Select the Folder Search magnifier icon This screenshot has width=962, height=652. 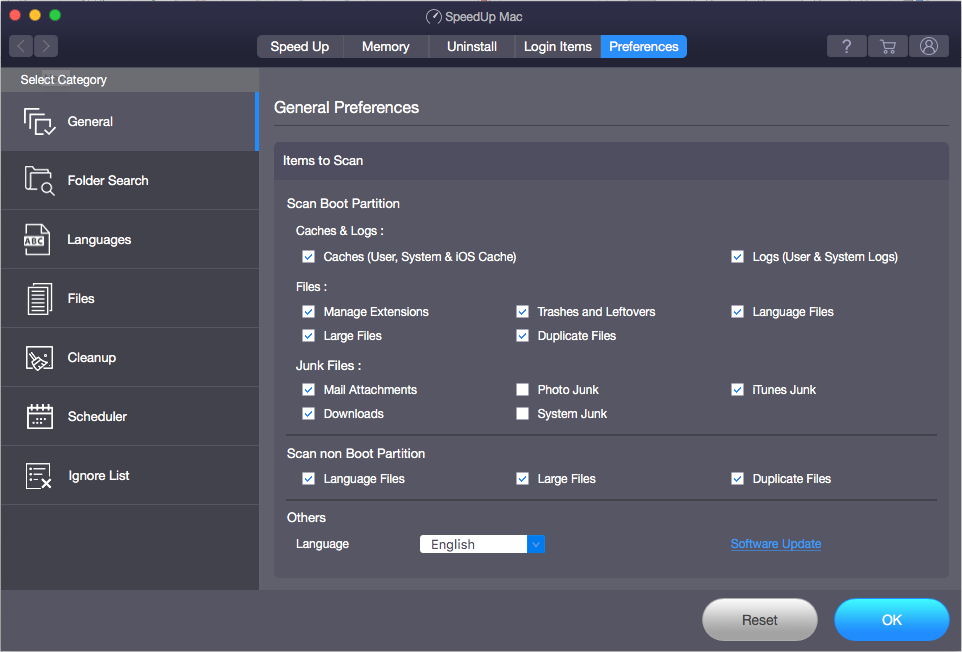pos(39,180)
